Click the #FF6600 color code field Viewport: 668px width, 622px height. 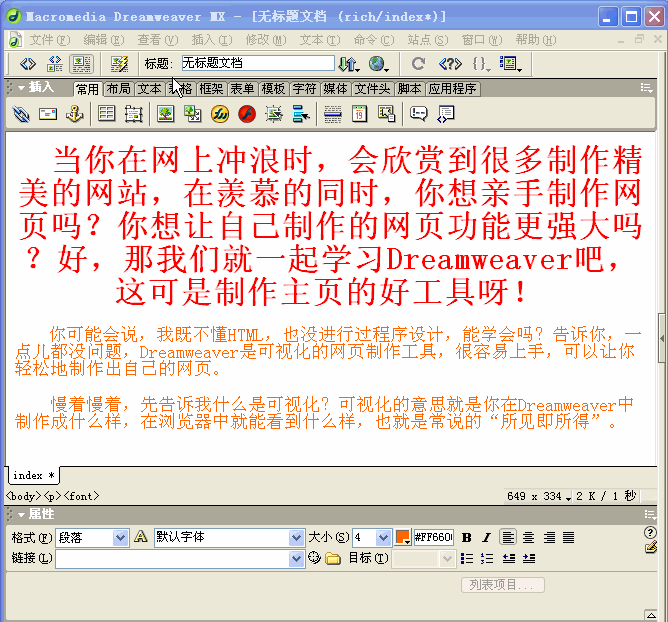[434, 537]
